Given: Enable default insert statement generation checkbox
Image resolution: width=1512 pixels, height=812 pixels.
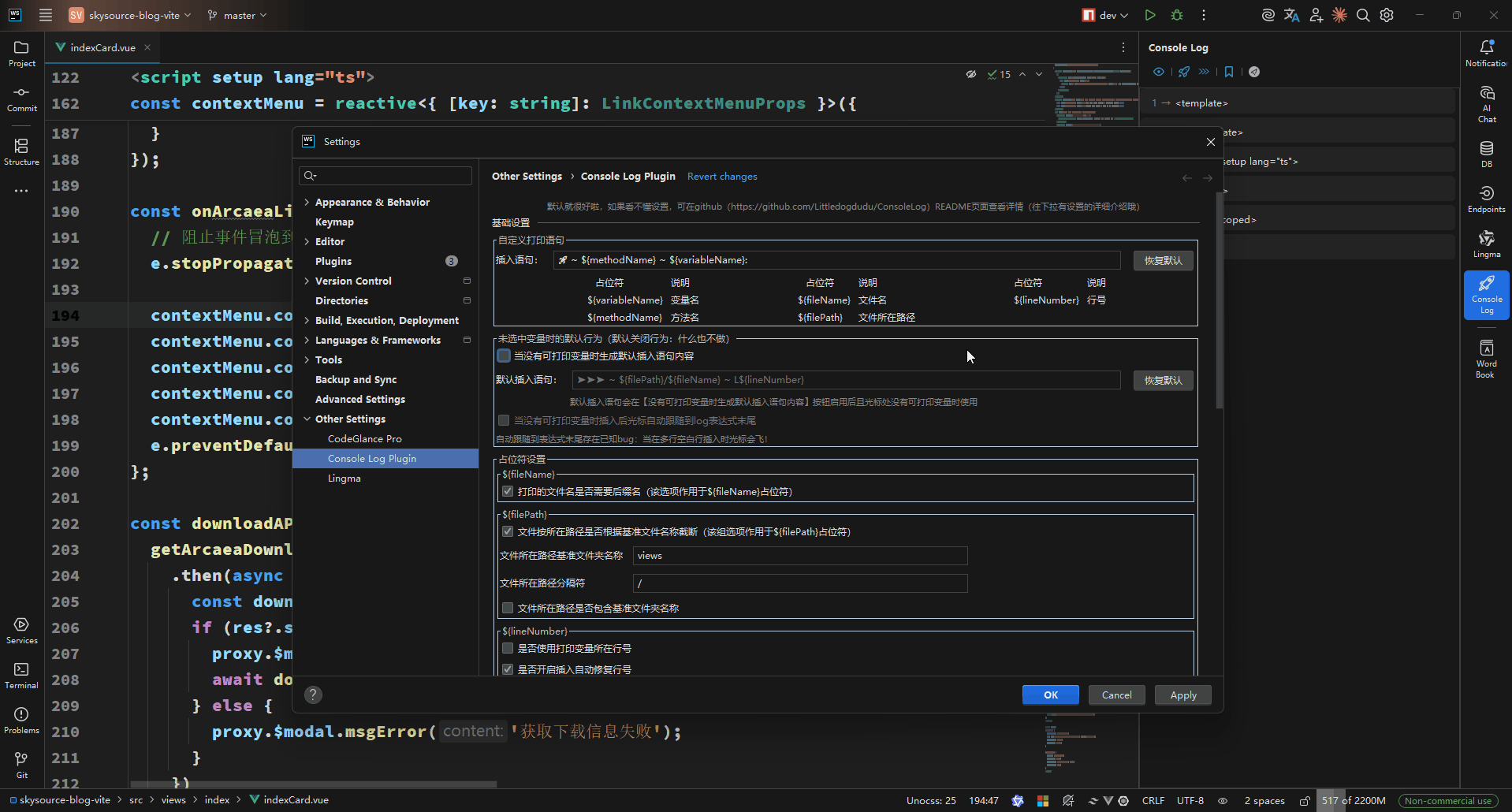Looking at the screenshot, I should (x=505, y=356).
